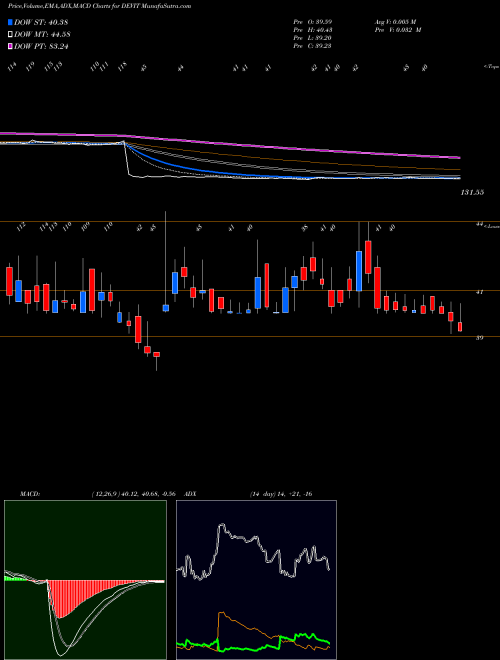The image size is (500, 660).
Task: Click the MACD '(12,26,9)' parameter values text
Action: pos(133,494)
